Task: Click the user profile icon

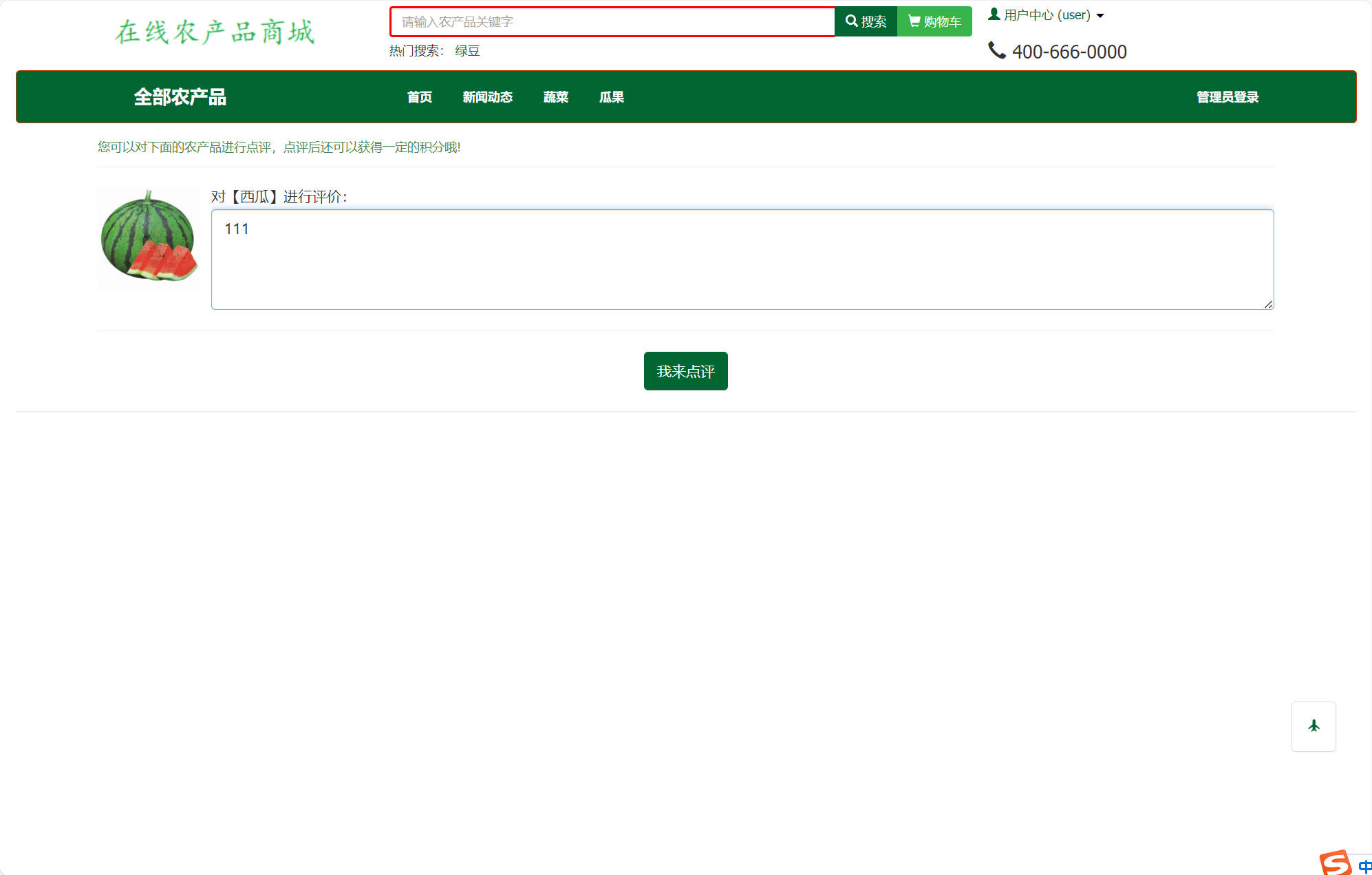Action: coord(994,14)
